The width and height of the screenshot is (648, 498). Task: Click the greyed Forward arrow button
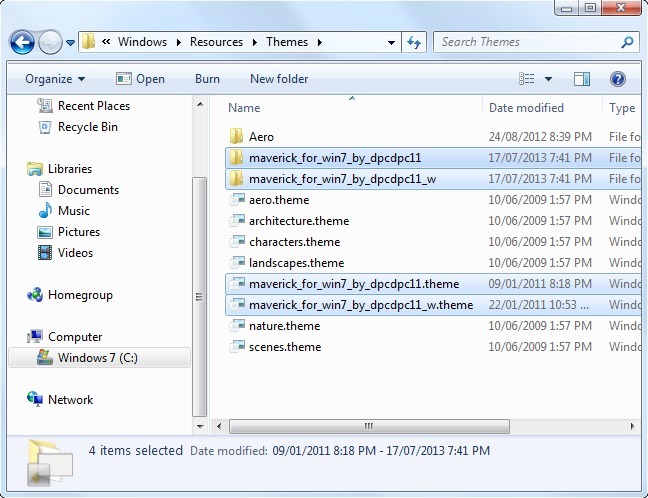click(50, 42)
